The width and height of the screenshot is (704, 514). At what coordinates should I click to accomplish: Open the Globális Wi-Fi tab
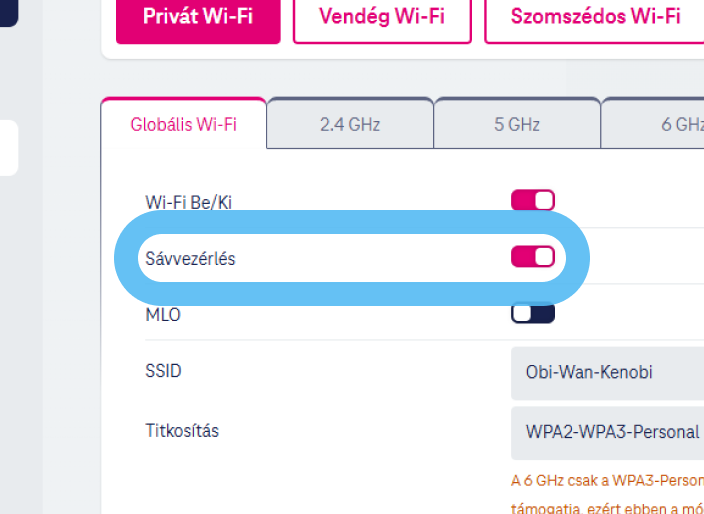184,125
